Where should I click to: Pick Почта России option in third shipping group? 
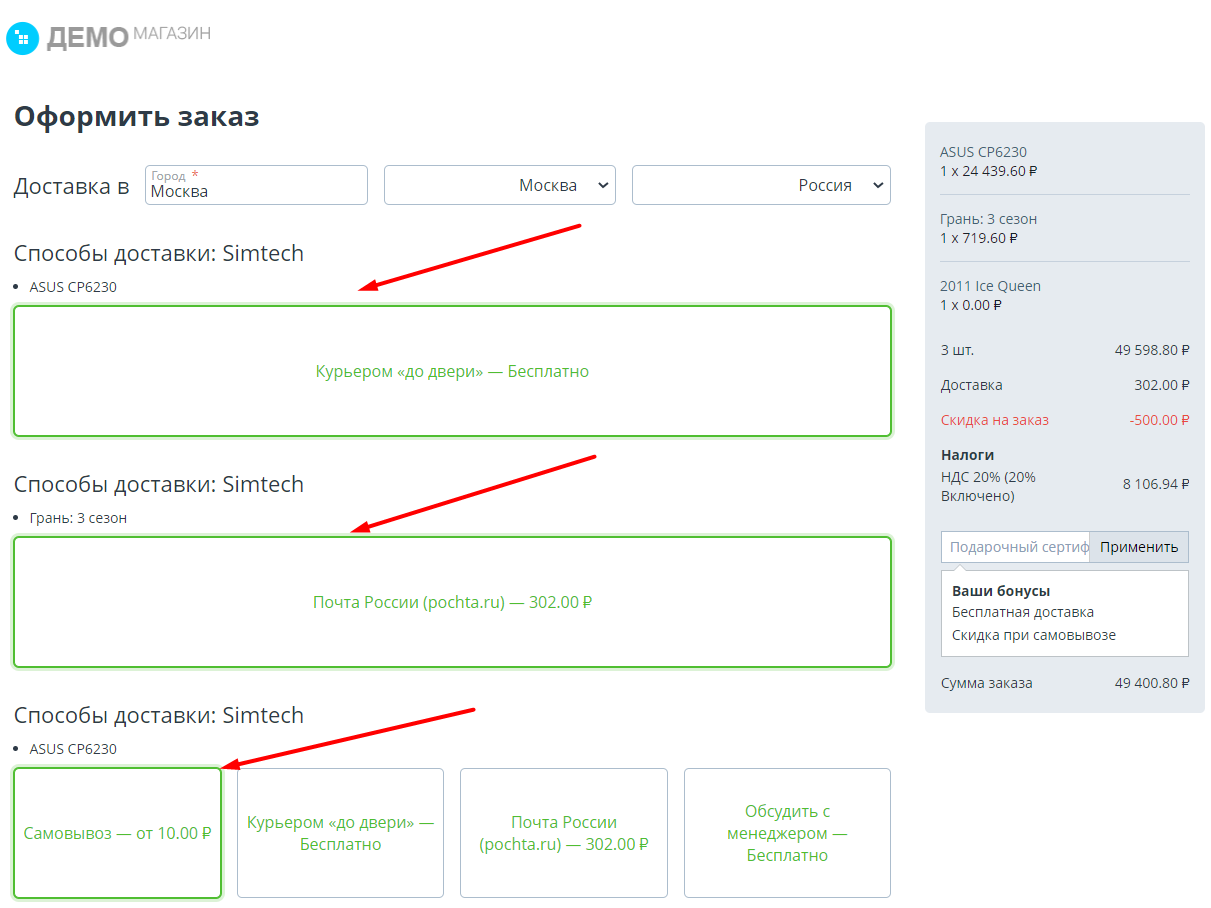click(x=564, y=833)
